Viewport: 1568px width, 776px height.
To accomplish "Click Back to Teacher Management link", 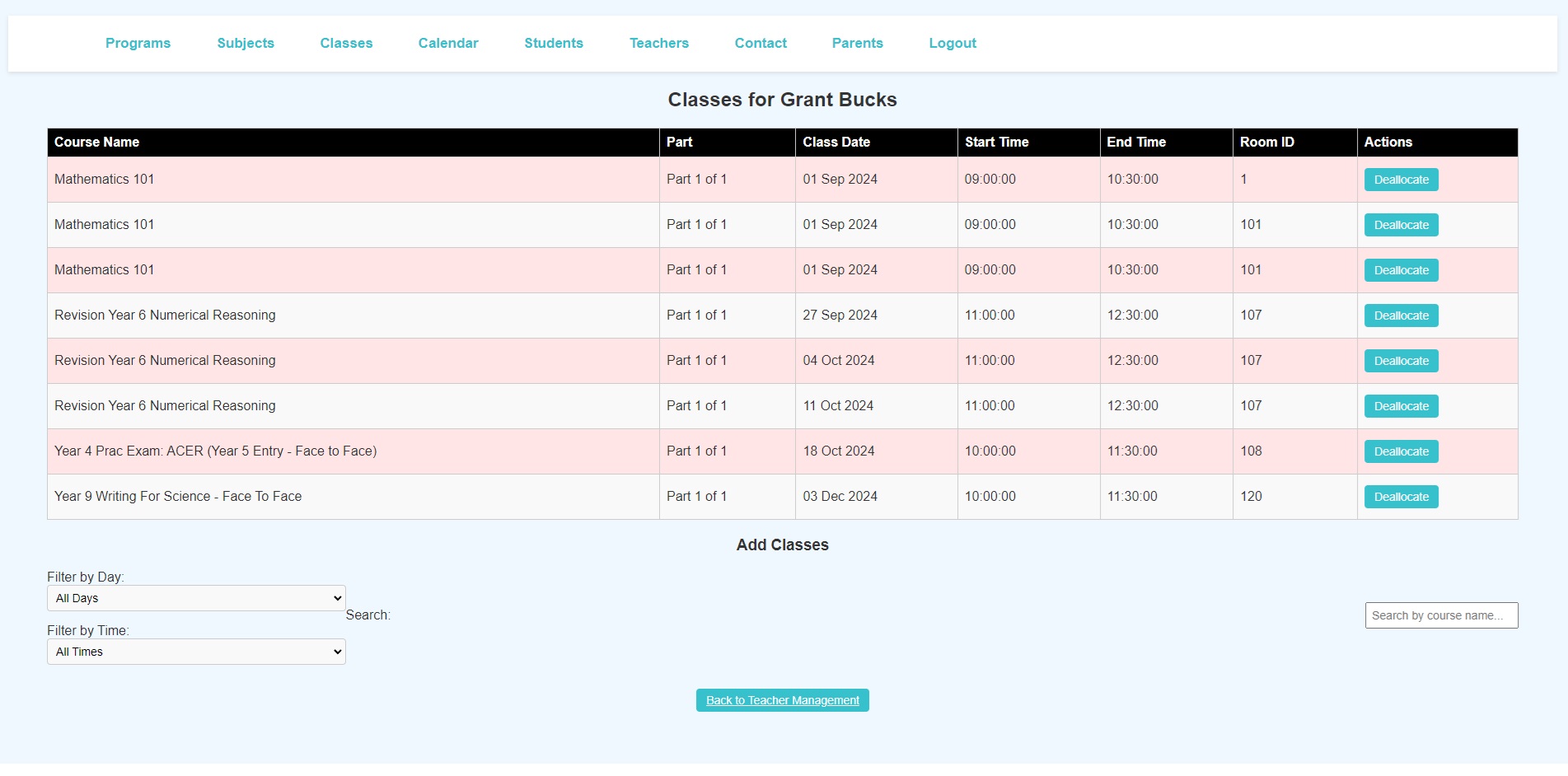I will coord(782,700).
